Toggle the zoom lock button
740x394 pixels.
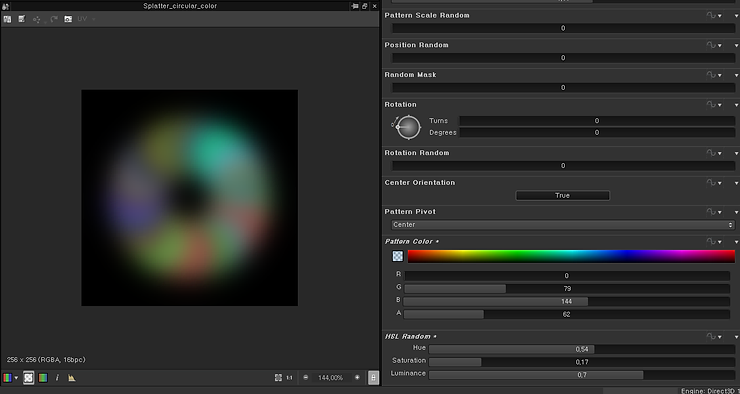(373, 377)
